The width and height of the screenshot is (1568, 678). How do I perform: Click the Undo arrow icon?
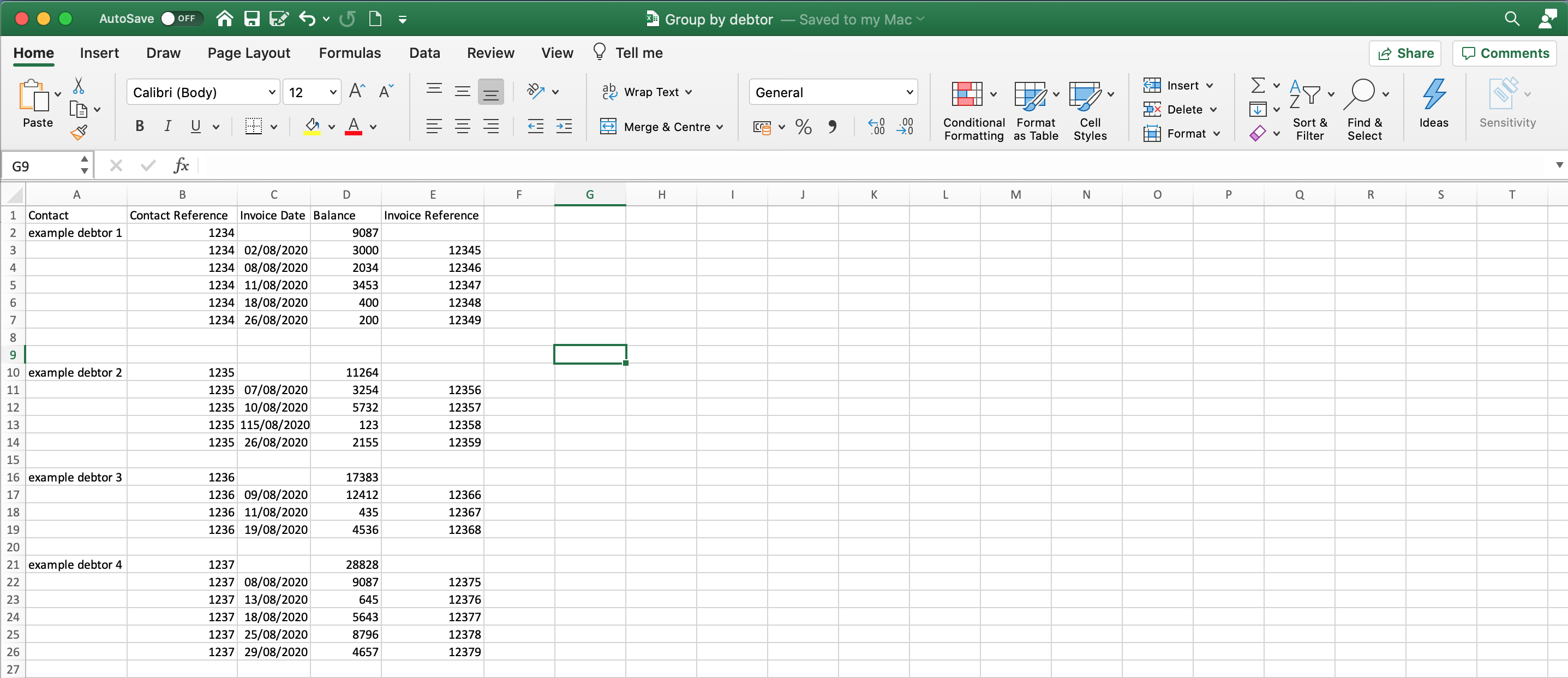tap(307, 19)
